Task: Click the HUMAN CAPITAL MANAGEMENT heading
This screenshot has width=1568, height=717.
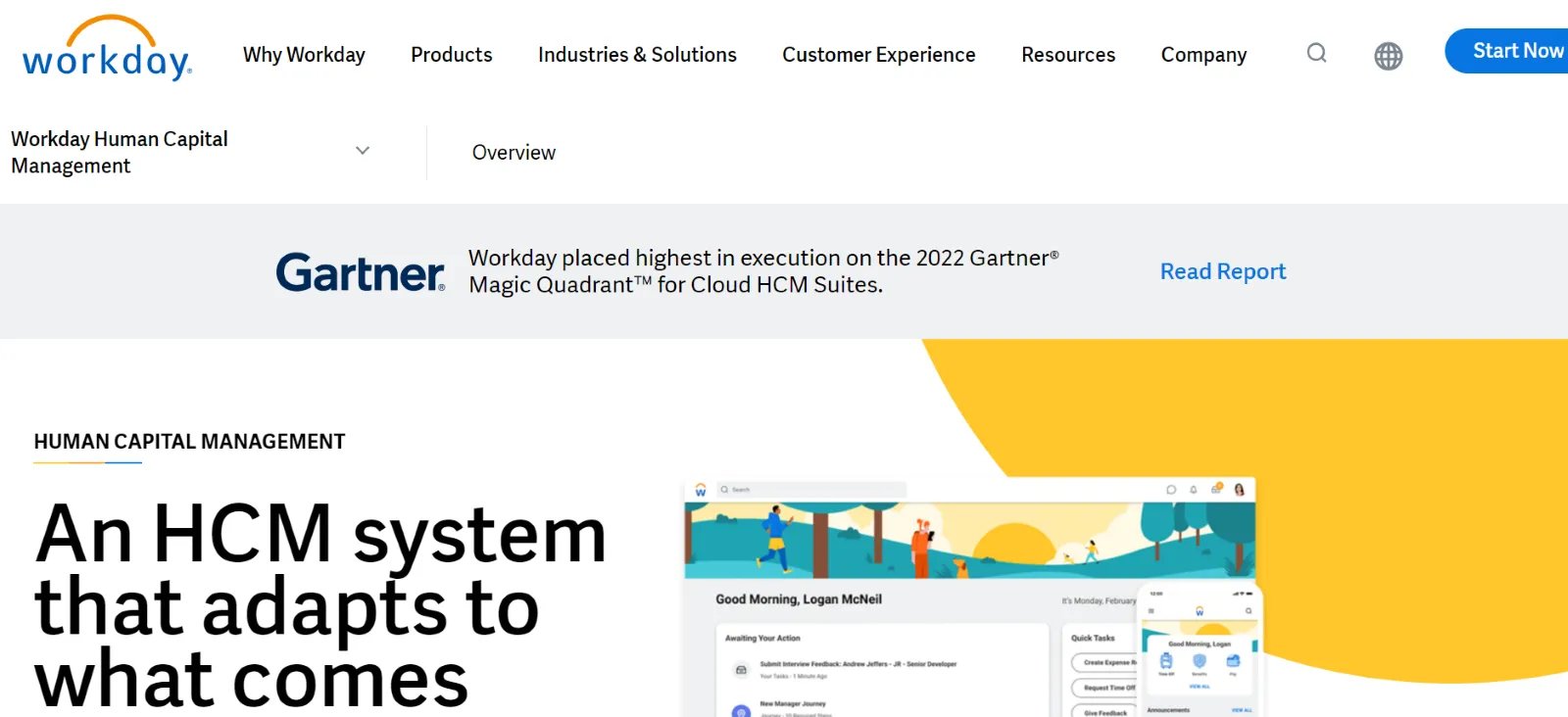Action: [x=189, y=442]
